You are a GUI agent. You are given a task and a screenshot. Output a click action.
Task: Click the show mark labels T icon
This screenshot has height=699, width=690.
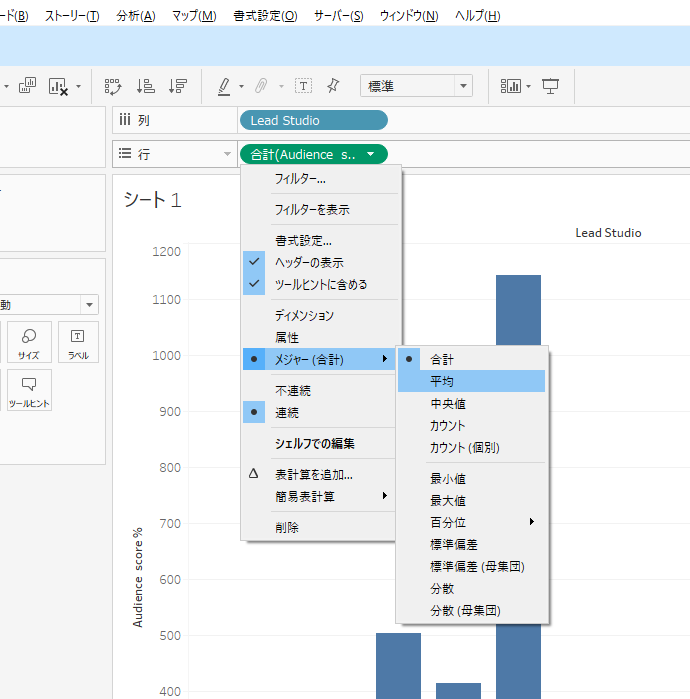[x=304, y=86]
